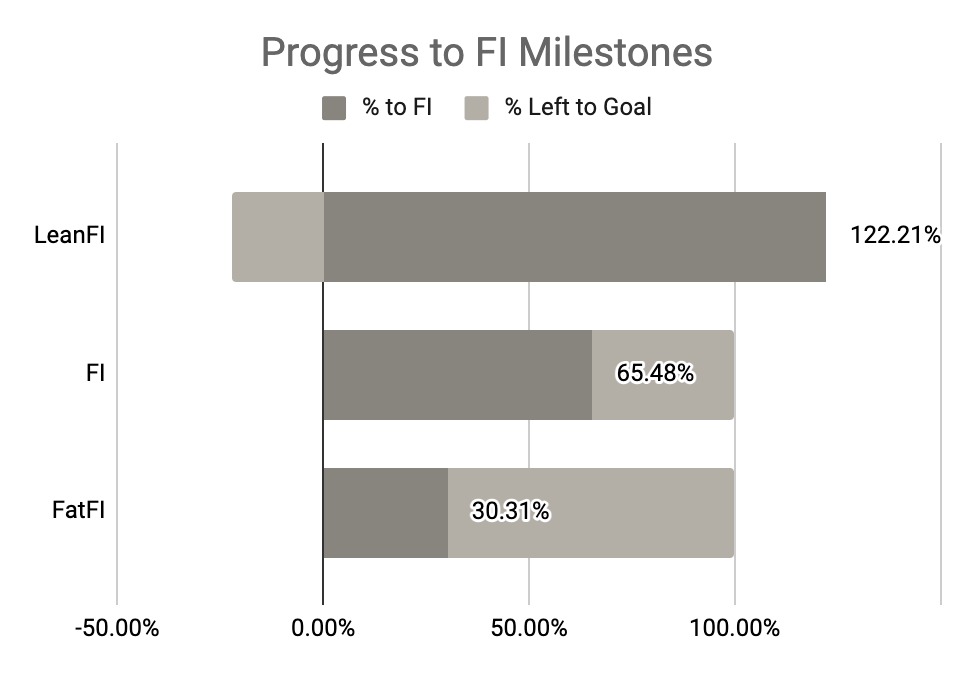This screenshot has width=974, height=674.
Task: Click the light % Left to Goal legend swatch
Action: pos(476,107)
